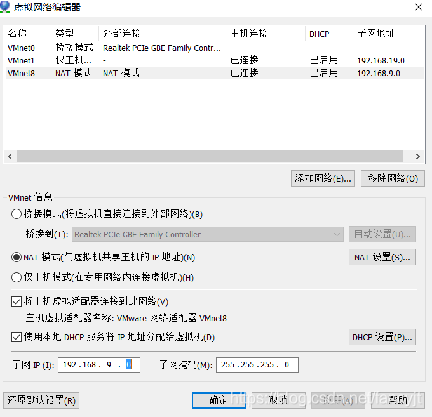432x417 pixels.
Task: Open the bridged-to Realtek adapter dropdown
Action: click(208, 234)
